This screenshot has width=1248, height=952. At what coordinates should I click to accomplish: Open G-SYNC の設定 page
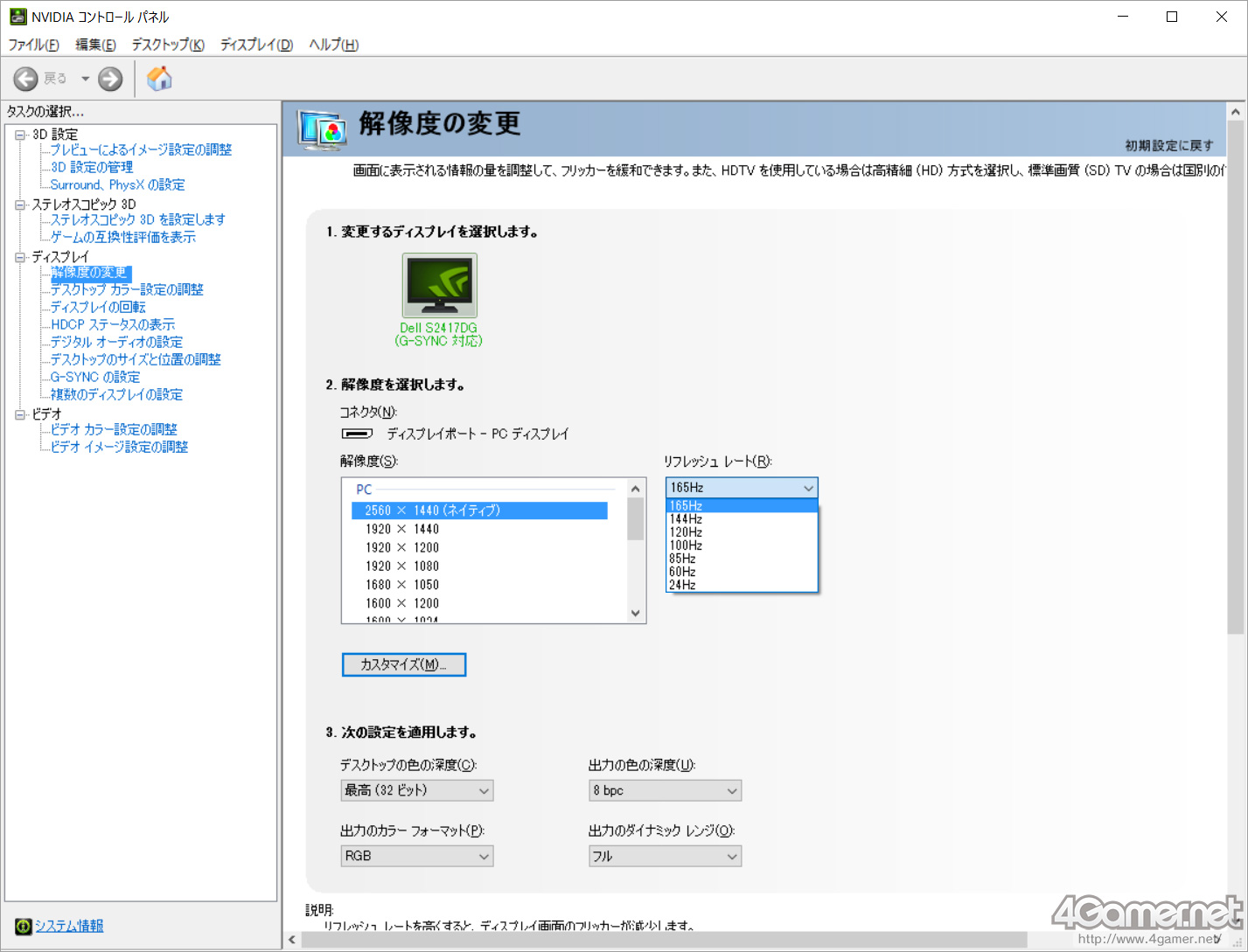[95, 377]
